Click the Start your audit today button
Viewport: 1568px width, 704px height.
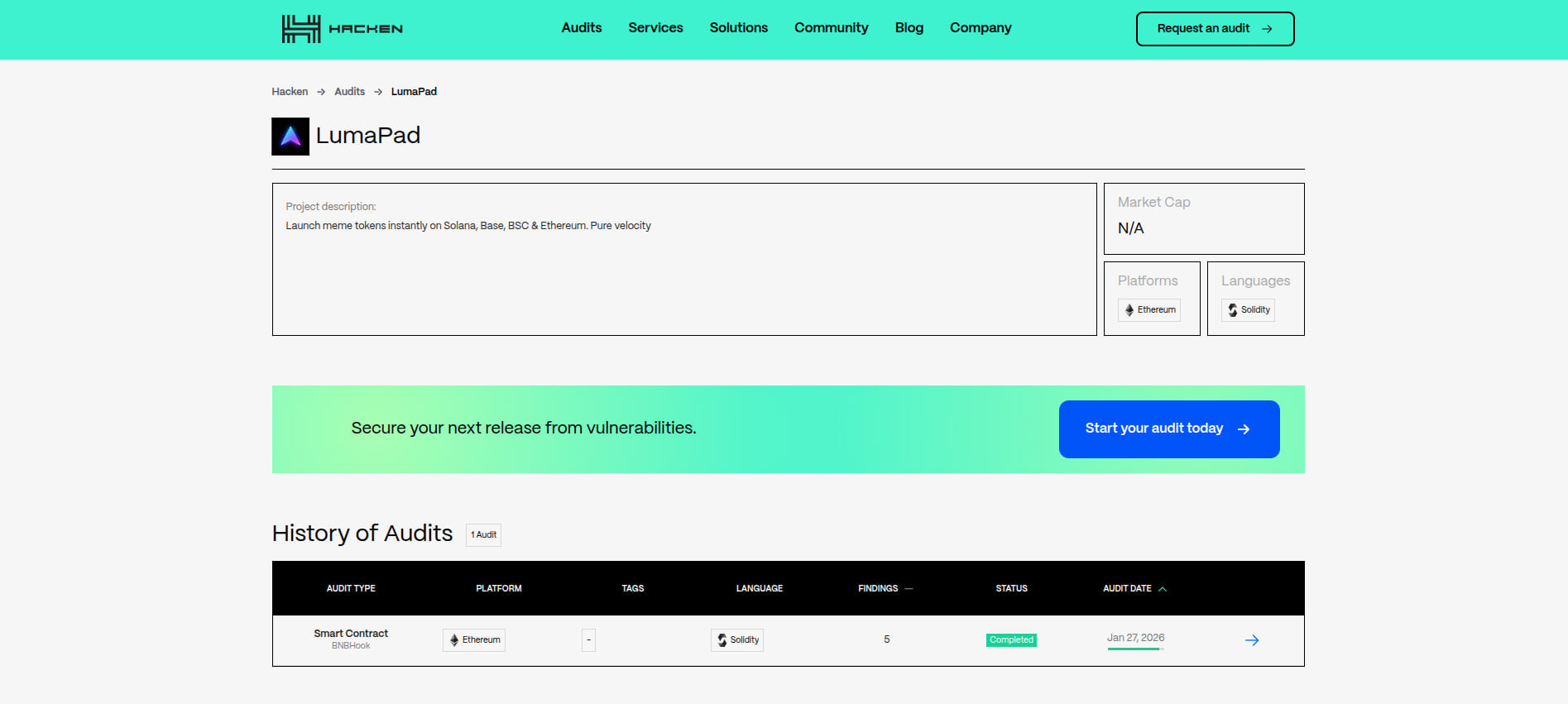(1169, 429)
